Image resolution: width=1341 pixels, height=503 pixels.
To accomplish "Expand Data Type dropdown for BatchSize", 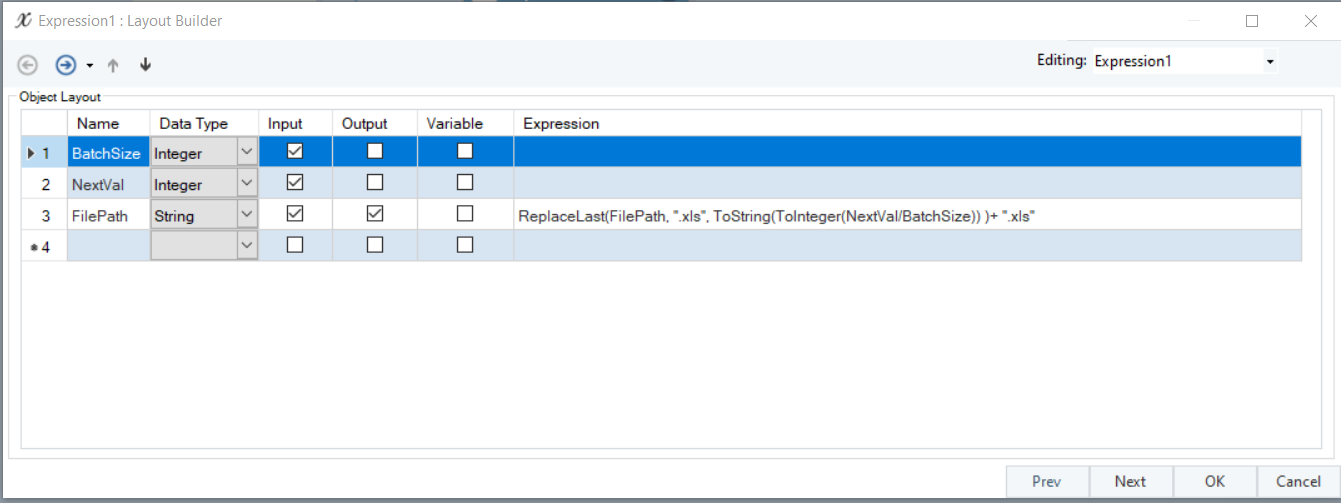I will coord(247,153).
